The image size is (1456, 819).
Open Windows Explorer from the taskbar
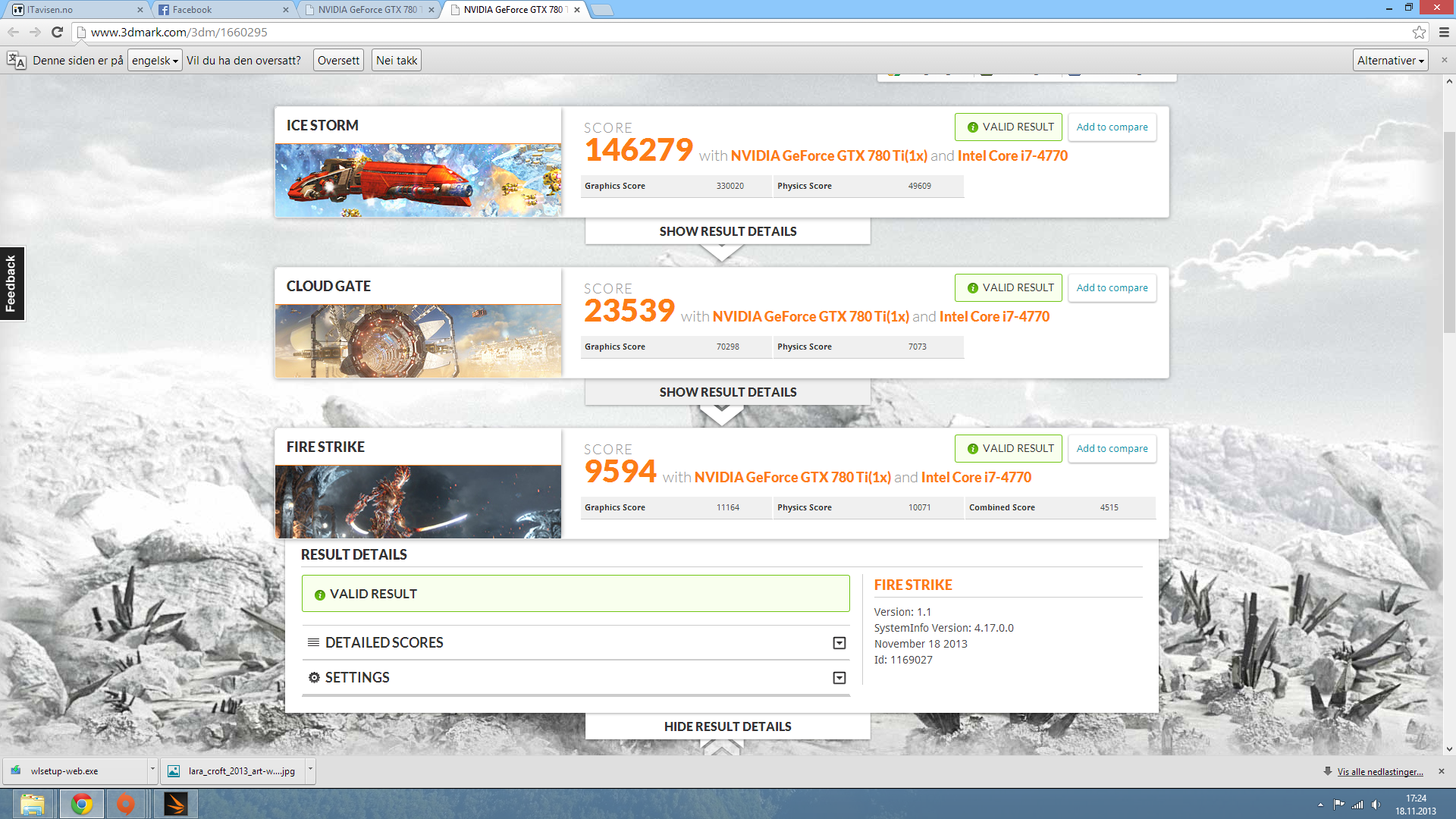click(32, 804)
